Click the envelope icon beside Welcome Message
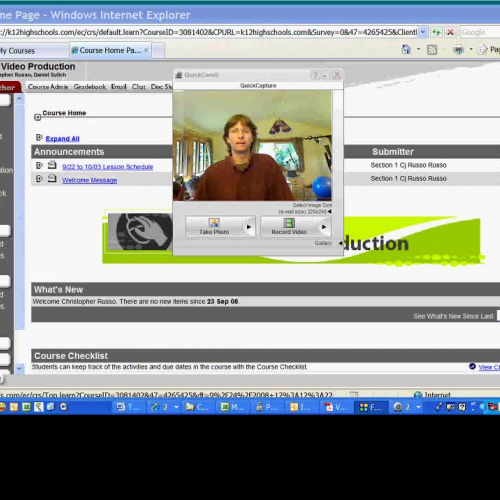 pyautogui.click(x=52, y=179)
